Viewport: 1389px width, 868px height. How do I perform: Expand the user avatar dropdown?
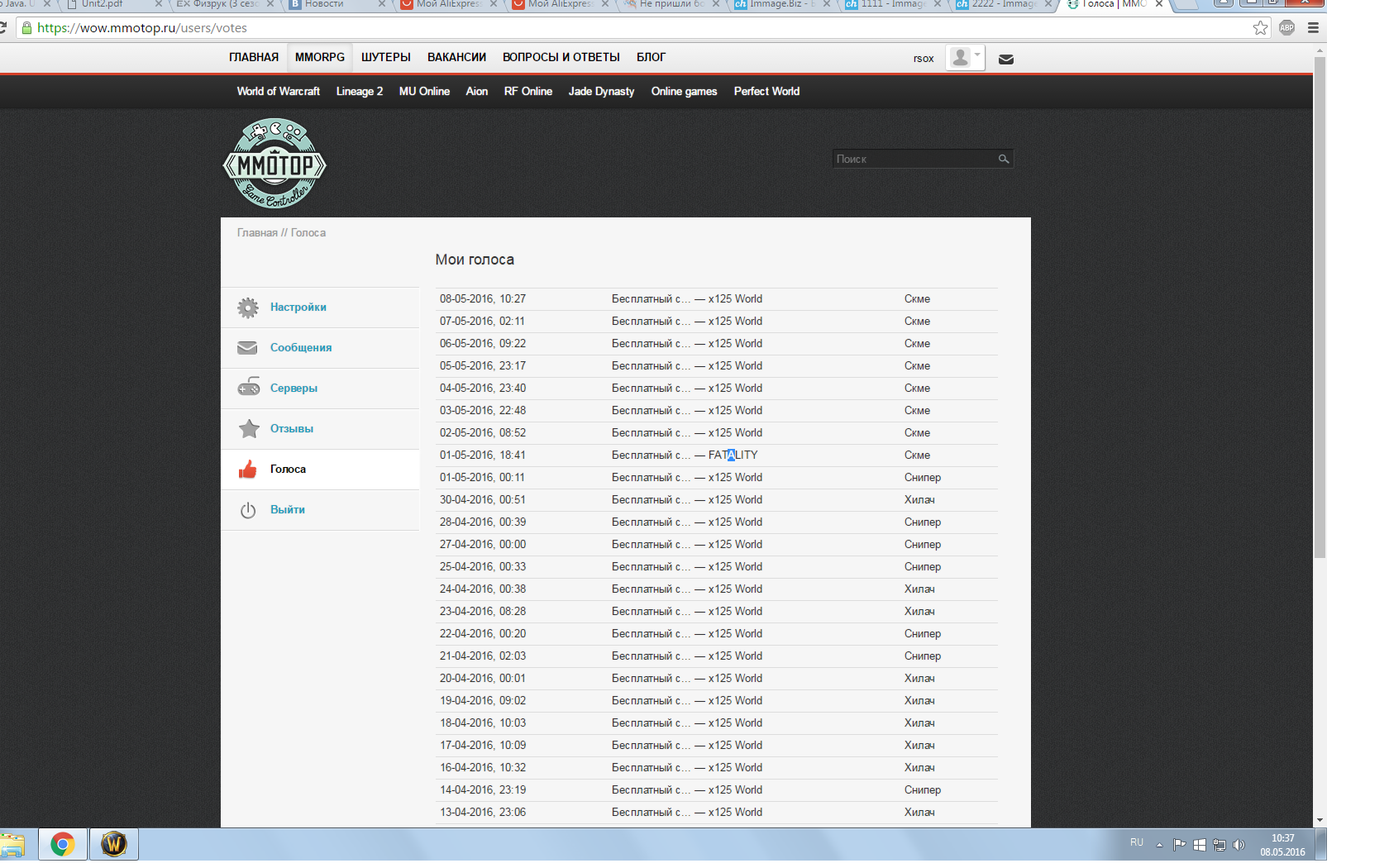point(965,58)
